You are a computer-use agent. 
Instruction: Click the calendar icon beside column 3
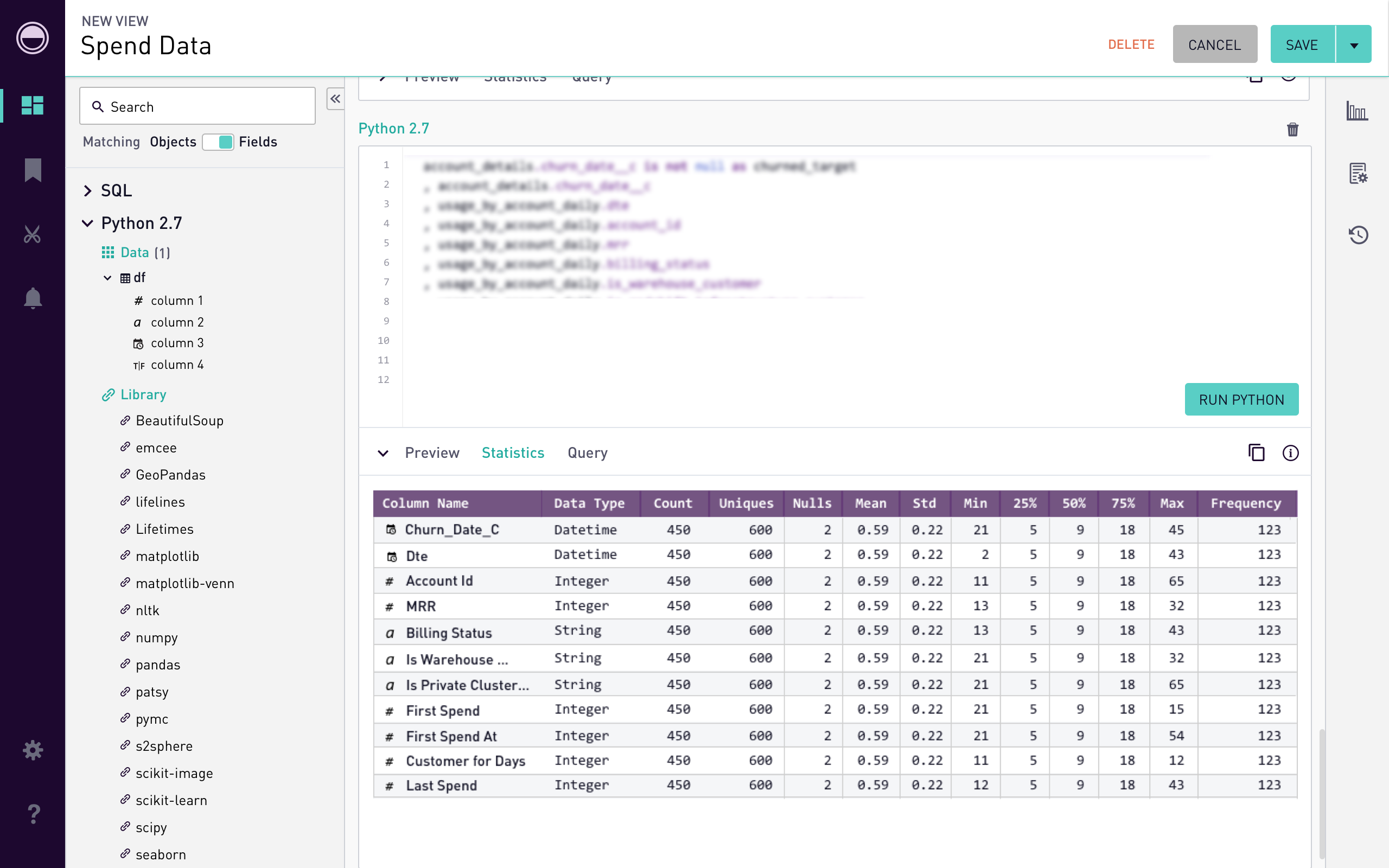(138, 344)
